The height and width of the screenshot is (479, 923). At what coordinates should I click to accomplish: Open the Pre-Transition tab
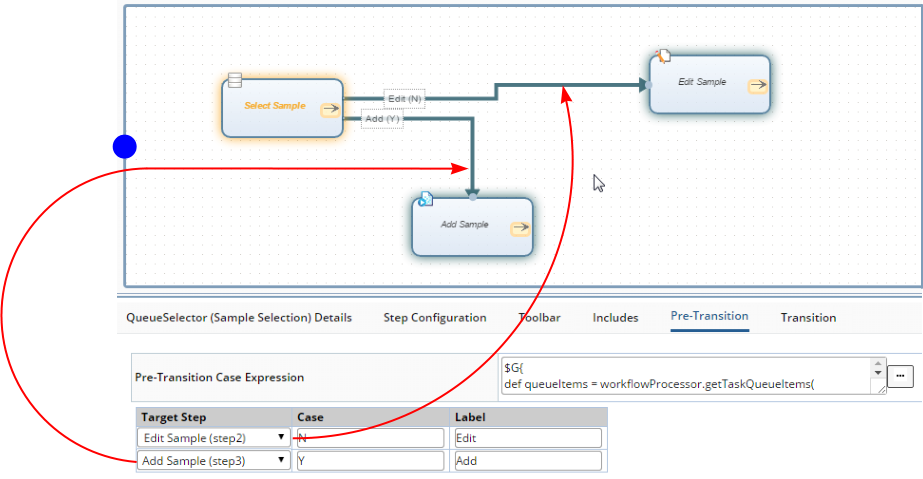point(709,316)
